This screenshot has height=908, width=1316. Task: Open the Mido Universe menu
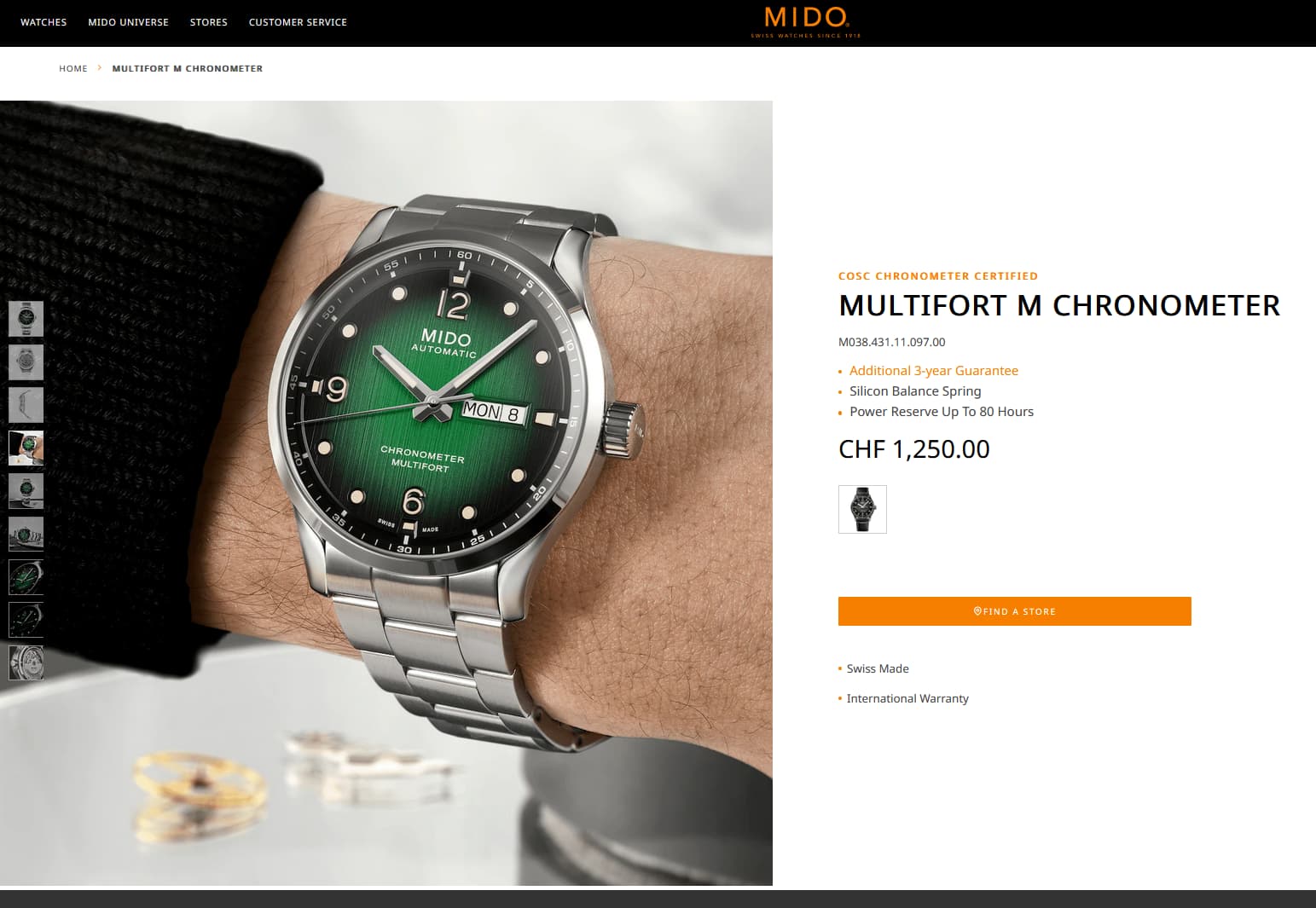pos(128,22)
